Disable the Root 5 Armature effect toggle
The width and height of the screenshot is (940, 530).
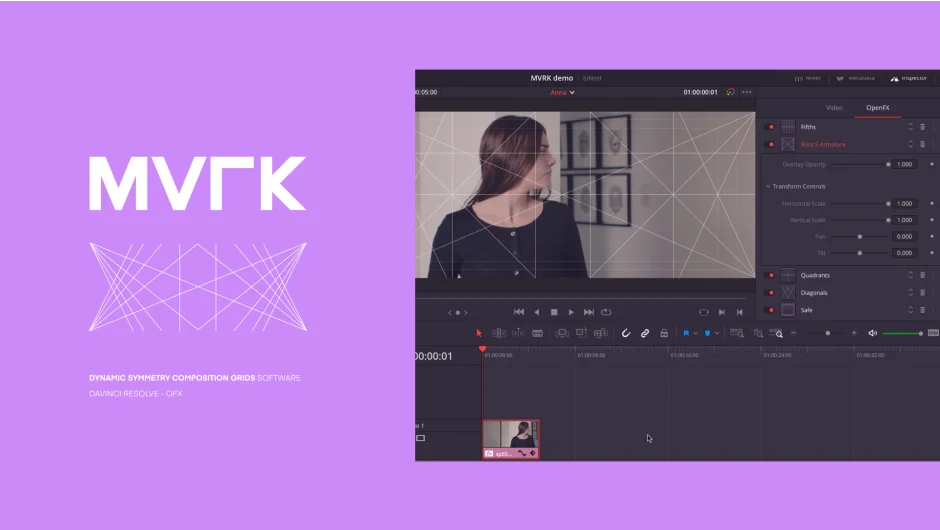pyautogui.click(x=771, y=144)
